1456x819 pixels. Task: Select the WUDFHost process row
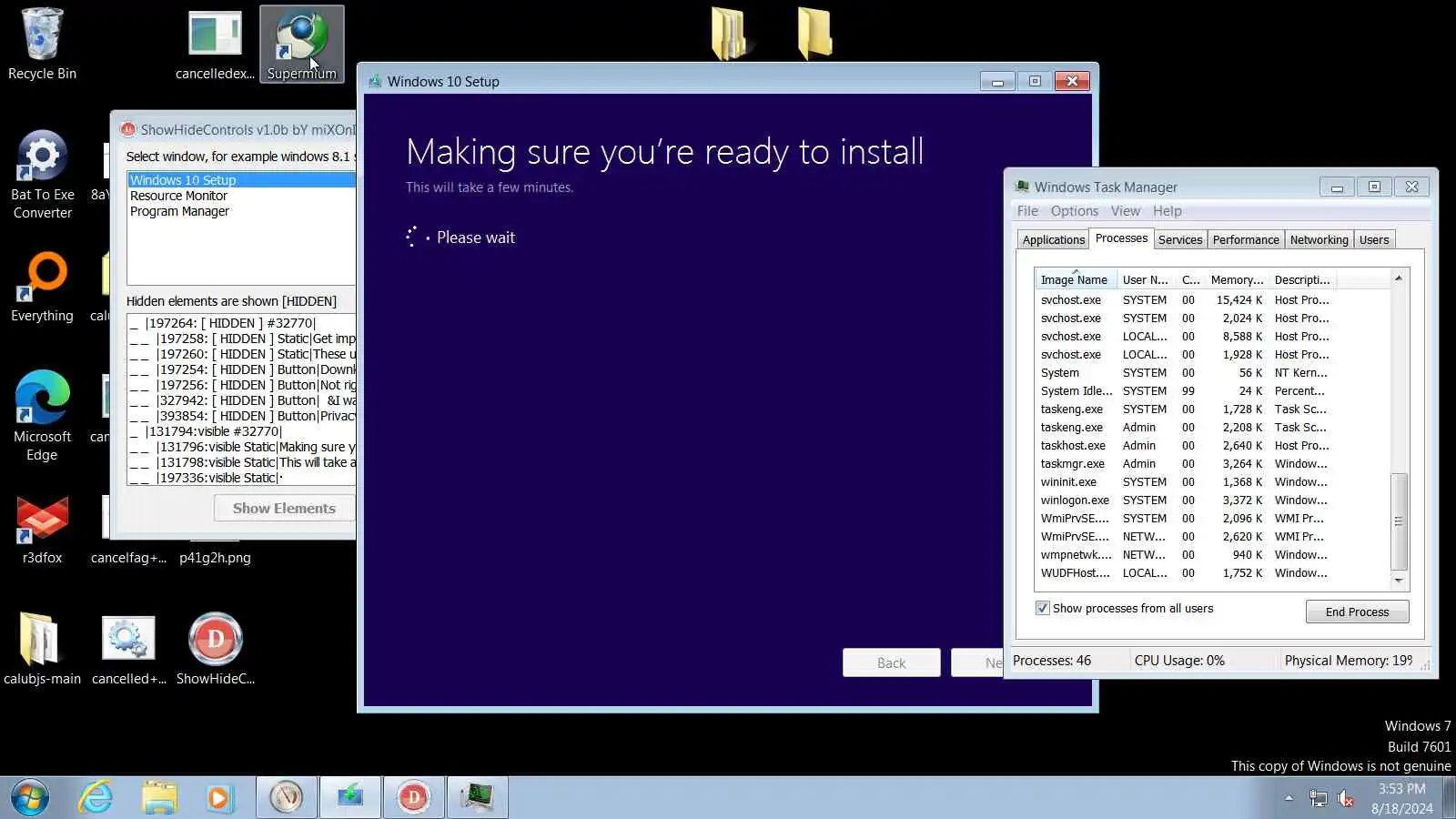point(1213,573)
